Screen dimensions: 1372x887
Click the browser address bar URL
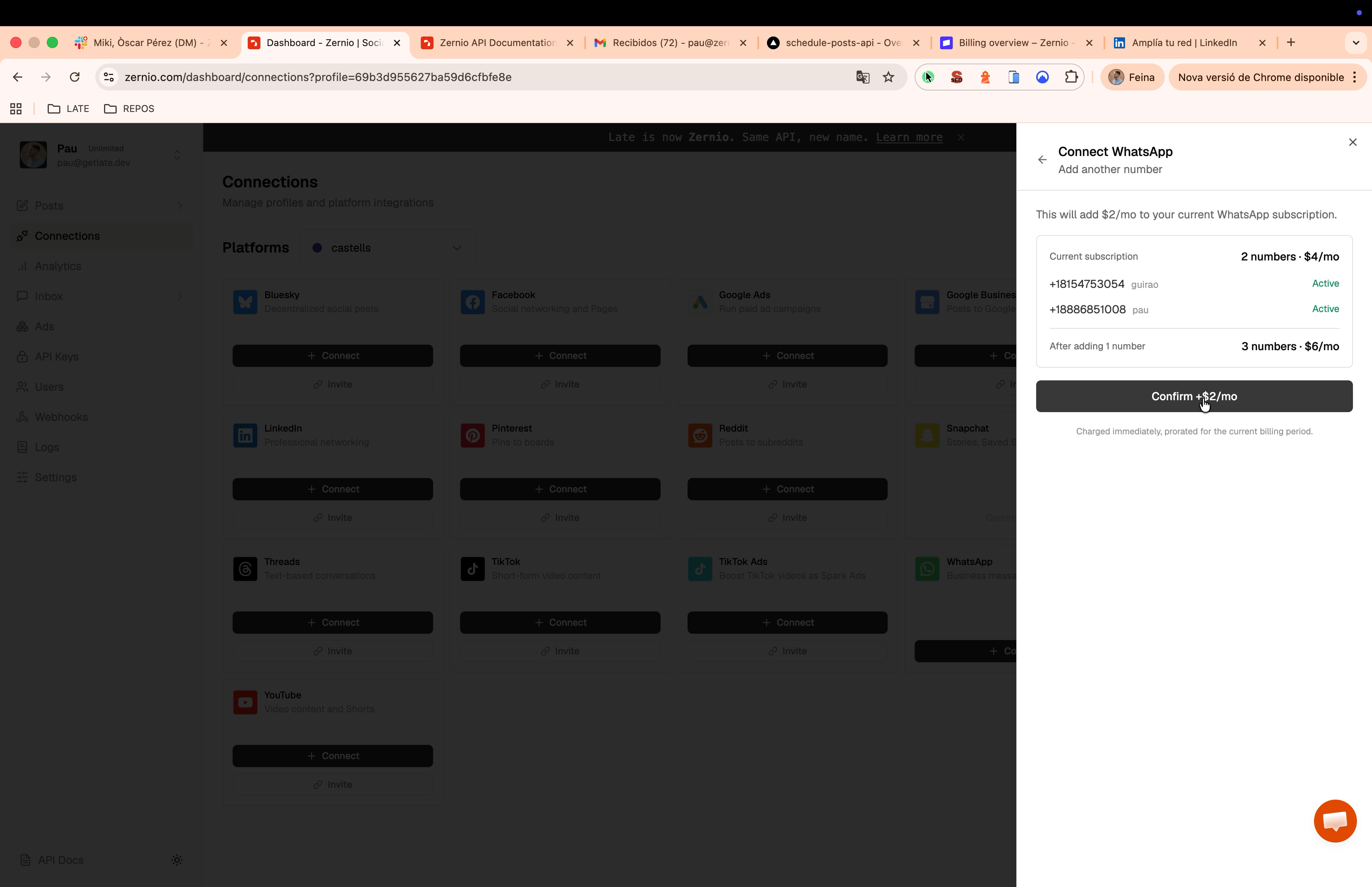(318, 77)
